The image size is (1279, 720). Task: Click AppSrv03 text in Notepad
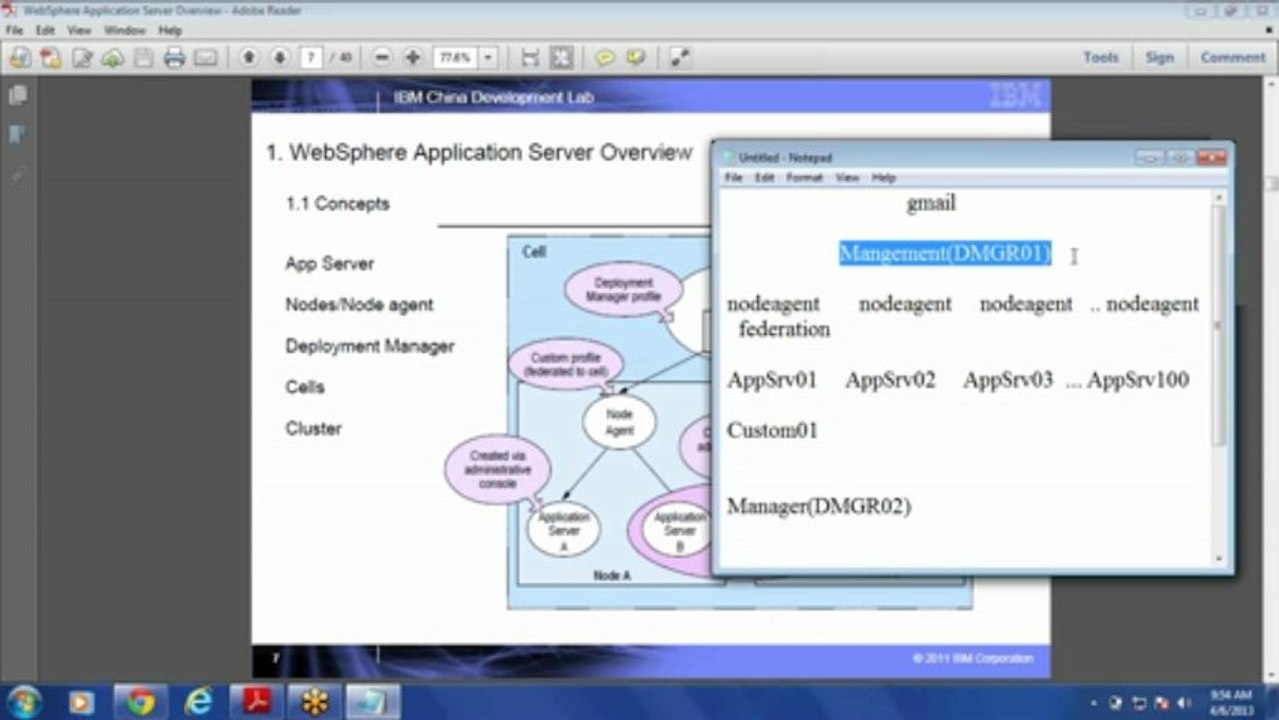(x=1008, y=380)
